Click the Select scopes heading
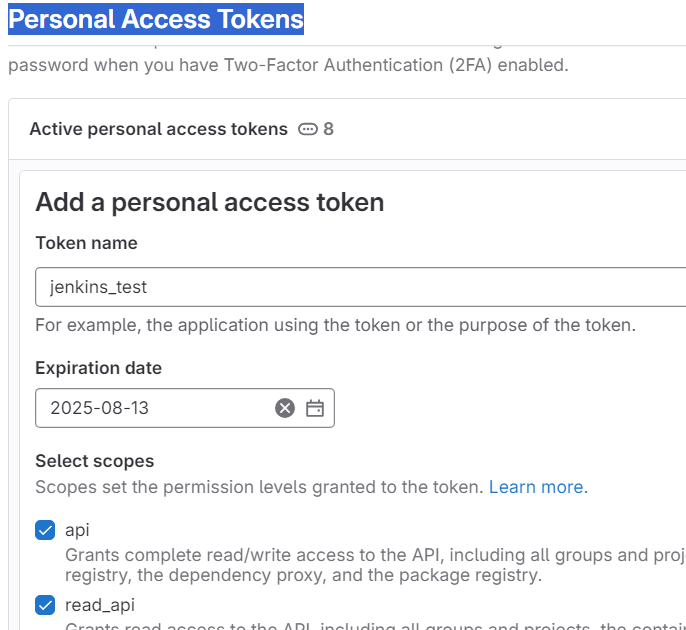The height and width of the screenshot is (630, 686). [x=94, y=461]
